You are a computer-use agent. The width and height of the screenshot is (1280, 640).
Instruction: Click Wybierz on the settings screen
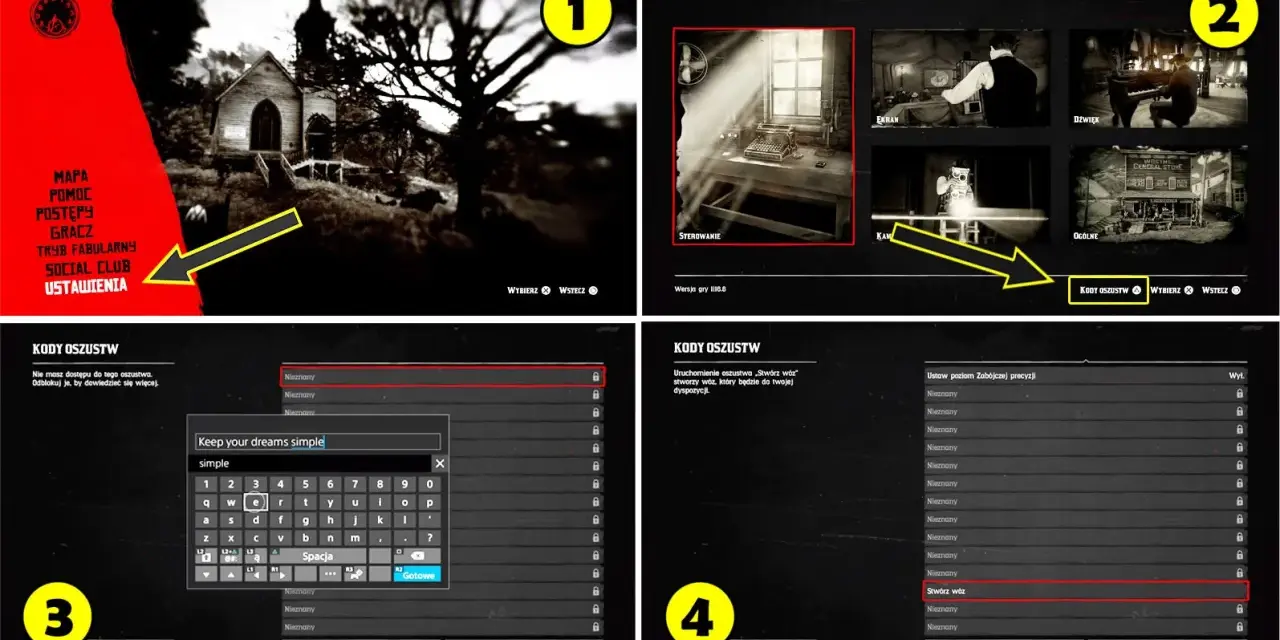click(1171, 290)
